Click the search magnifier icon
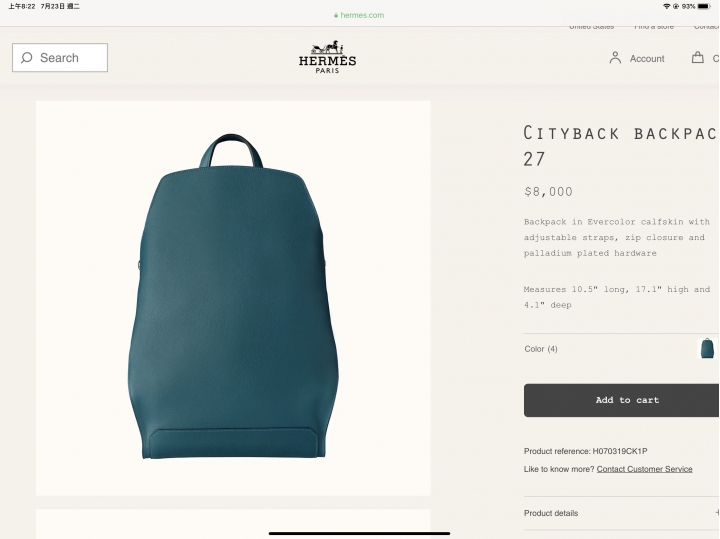The width and height of the screenshot is (720, 539). click(x=27, y=57)
